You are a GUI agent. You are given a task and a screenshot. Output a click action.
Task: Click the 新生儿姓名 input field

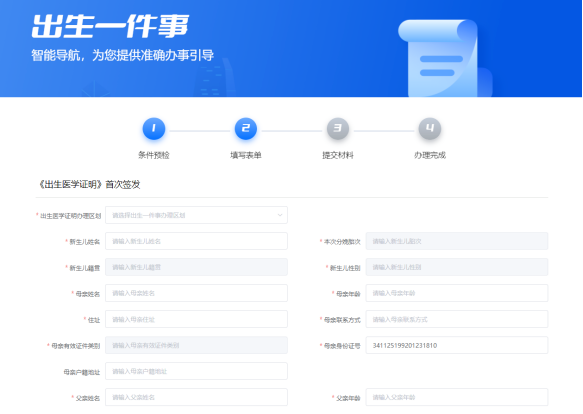(196, 241)
